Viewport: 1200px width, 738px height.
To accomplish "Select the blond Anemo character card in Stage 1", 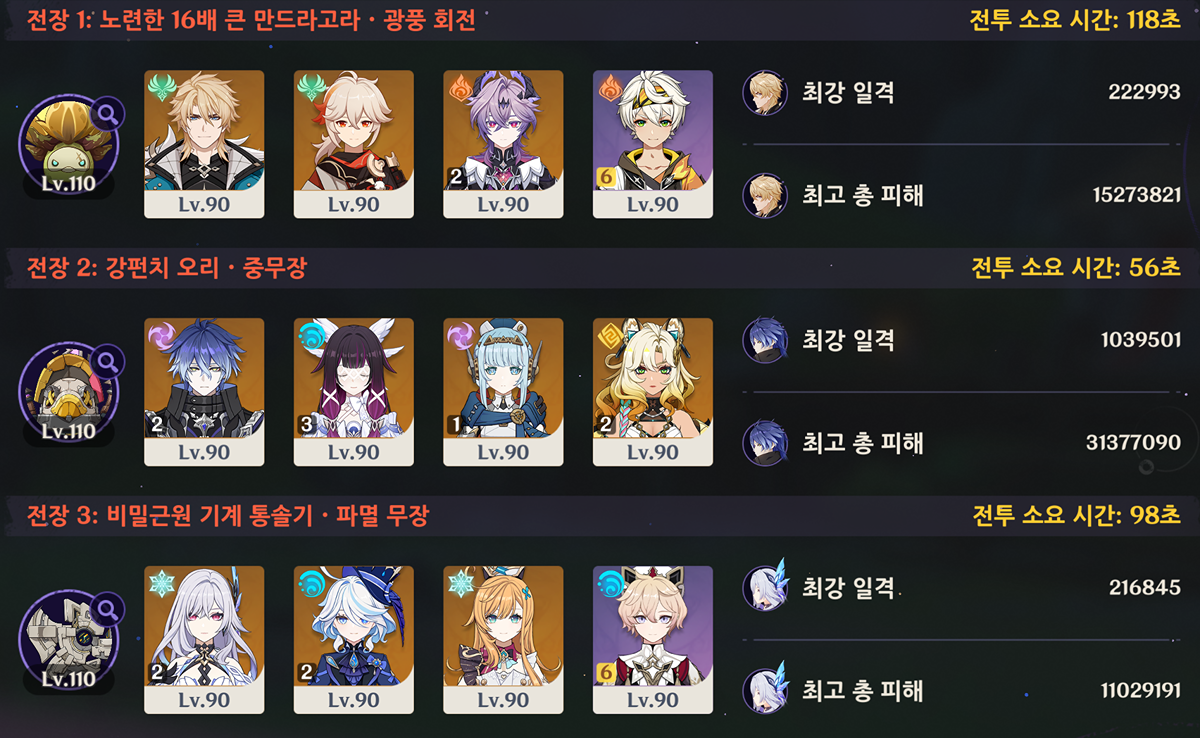I will click(x=204, y=144).
